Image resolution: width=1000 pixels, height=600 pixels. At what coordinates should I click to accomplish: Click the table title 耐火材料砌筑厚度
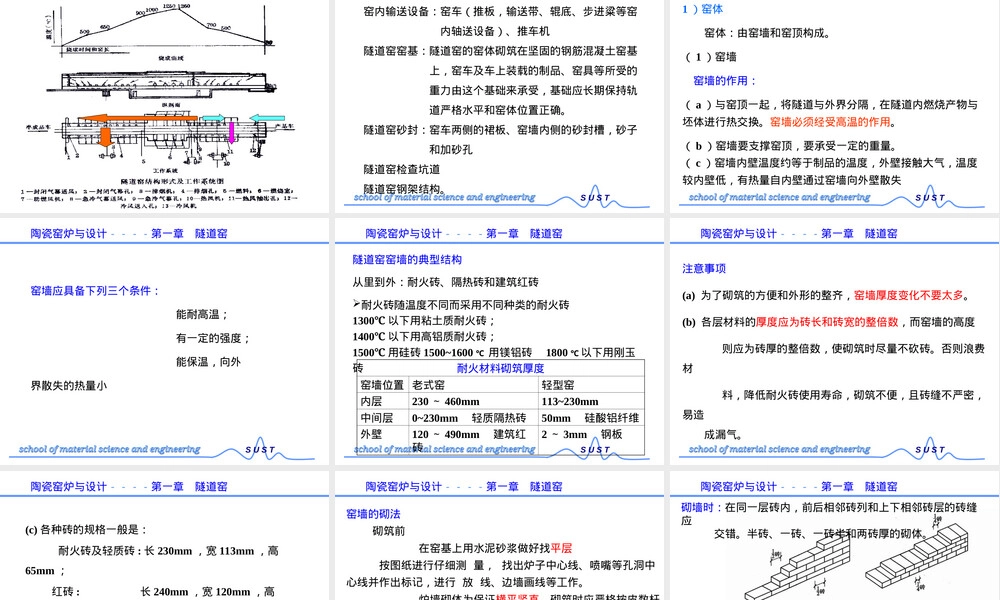pos(500,368)
